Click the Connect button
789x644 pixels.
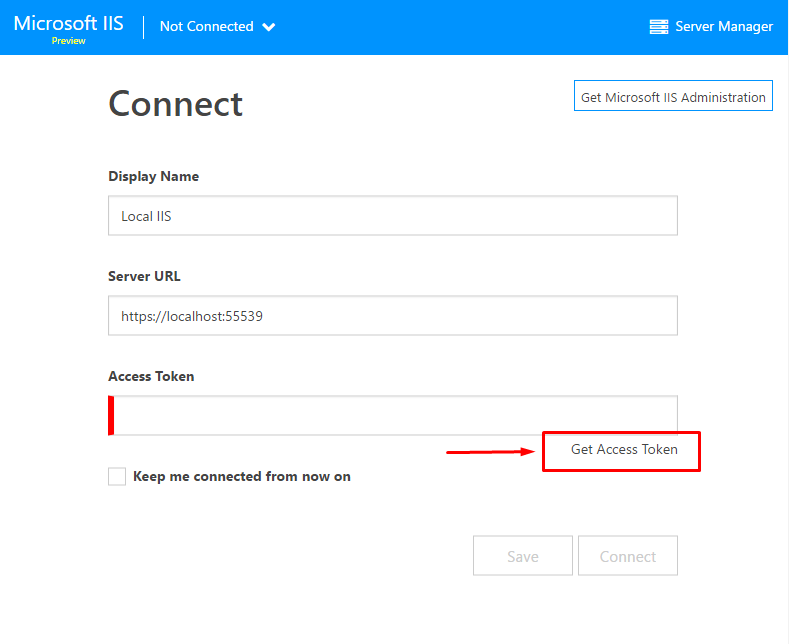click(x=627, y=555)
